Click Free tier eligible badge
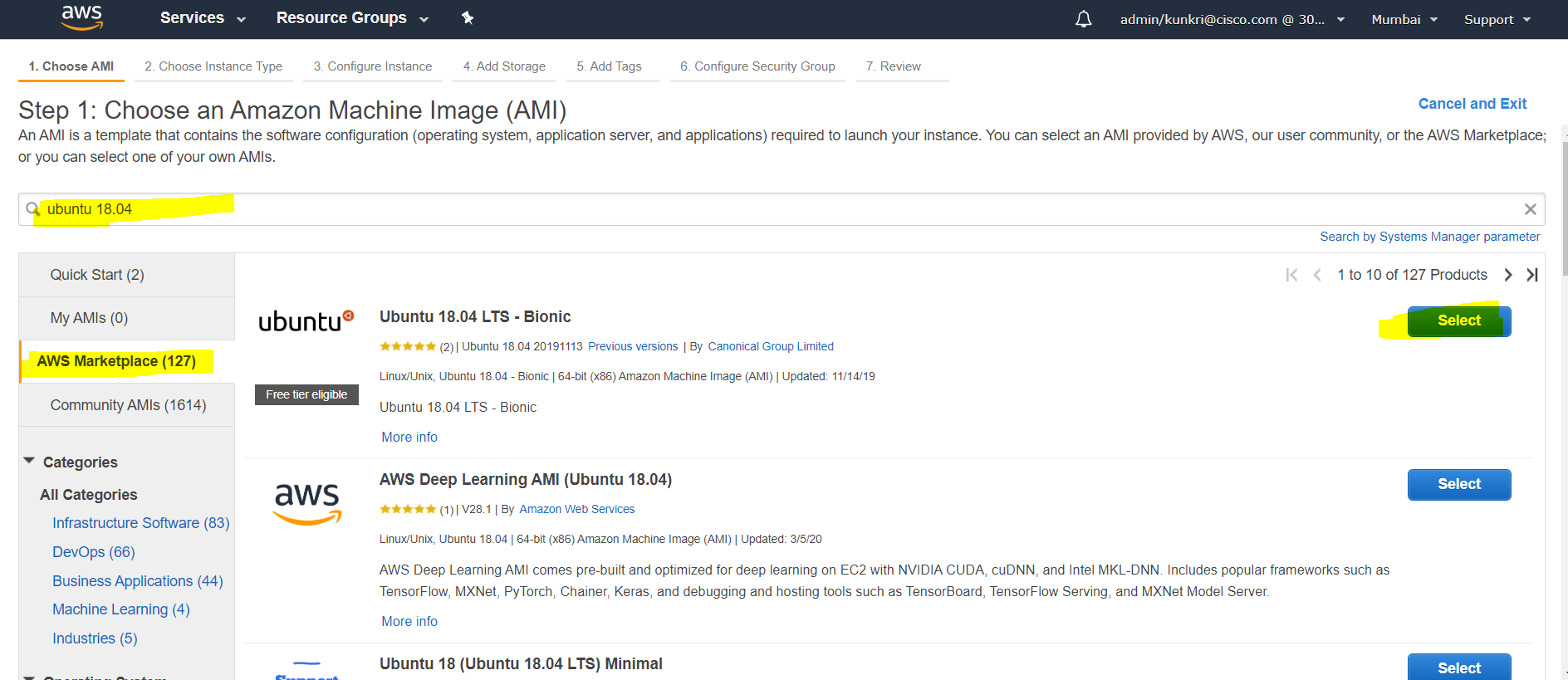The width and height of the screenshot is (1568, 680). pyautogui.click(x=306, y=394)
